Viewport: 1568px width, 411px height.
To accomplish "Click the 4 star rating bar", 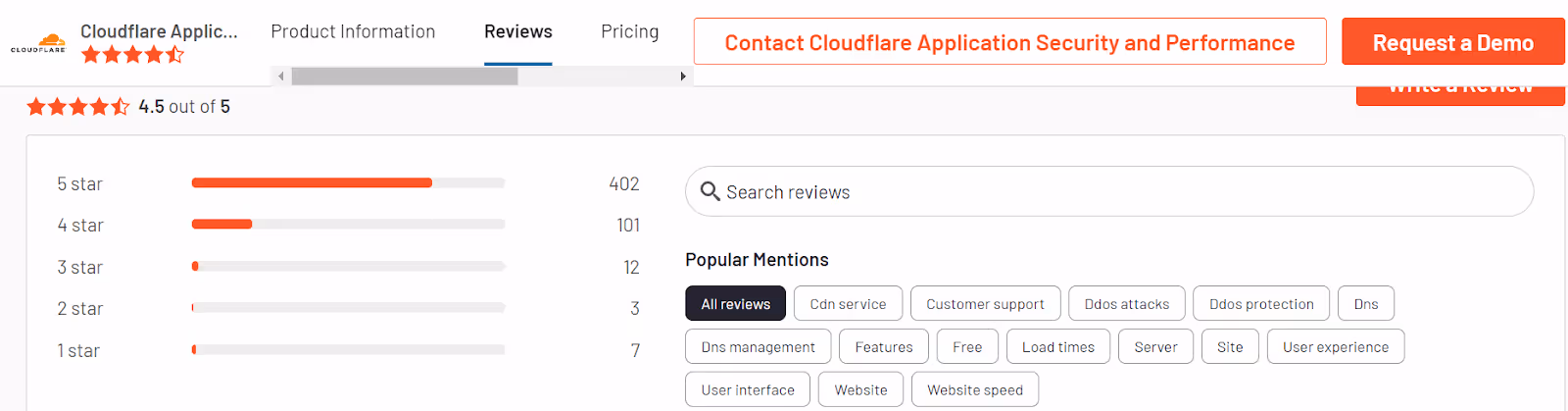I will click(349, 225).
